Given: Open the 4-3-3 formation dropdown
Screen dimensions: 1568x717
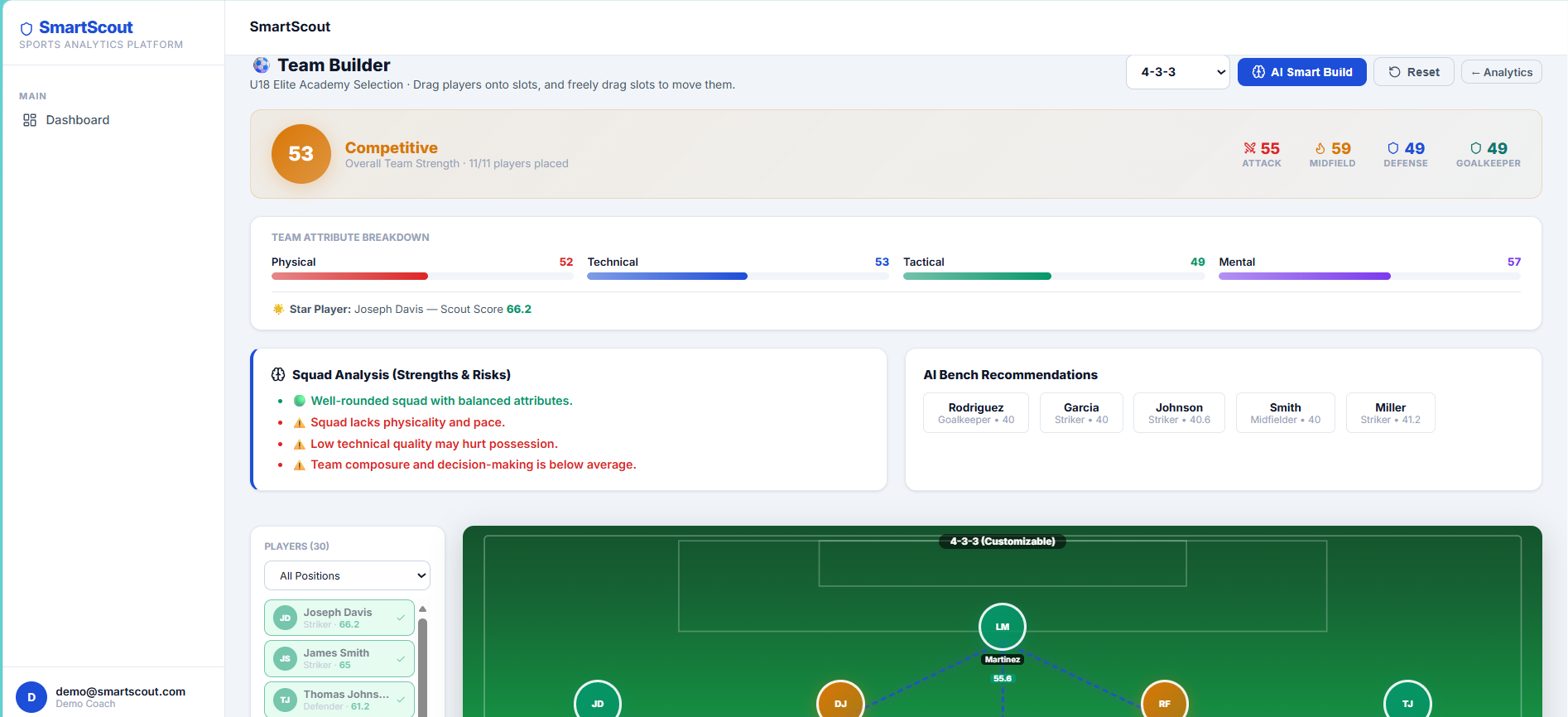Looking at the screenshot, I should [1177, 72].
